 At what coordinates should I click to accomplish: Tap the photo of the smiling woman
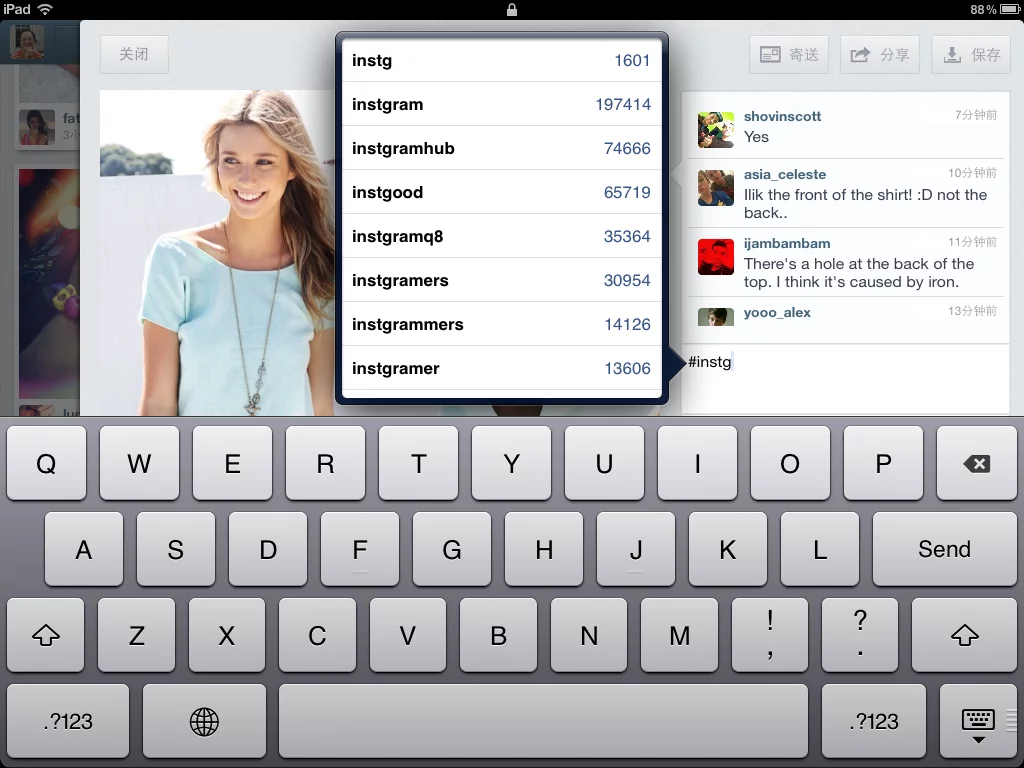tap(217, 253)
